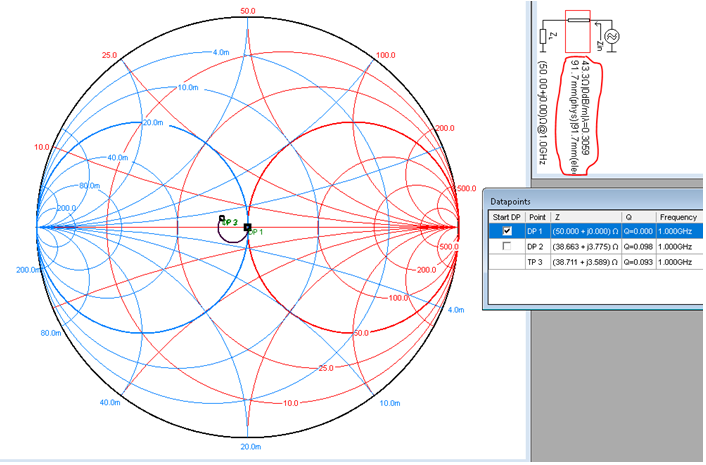Screen dimensions: 706x465
Task: Click the Zin arrow label in schematic
Action: coord(599,45)
